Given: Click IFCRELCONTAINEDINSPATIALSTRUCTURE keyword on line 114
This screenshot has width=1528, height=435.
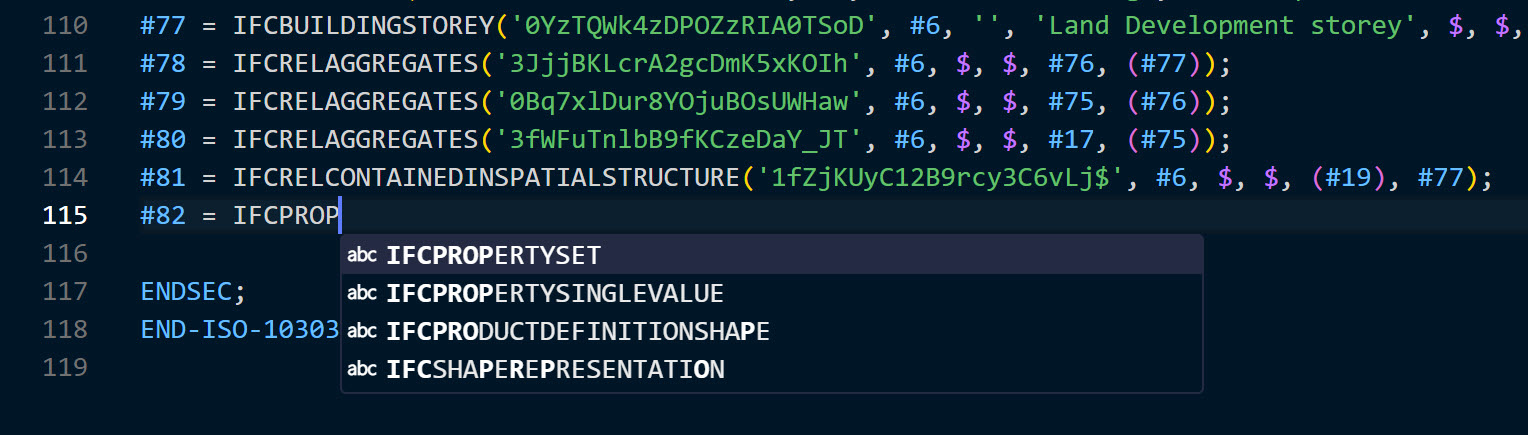Looking at the screenshot, I should (488, 177).
